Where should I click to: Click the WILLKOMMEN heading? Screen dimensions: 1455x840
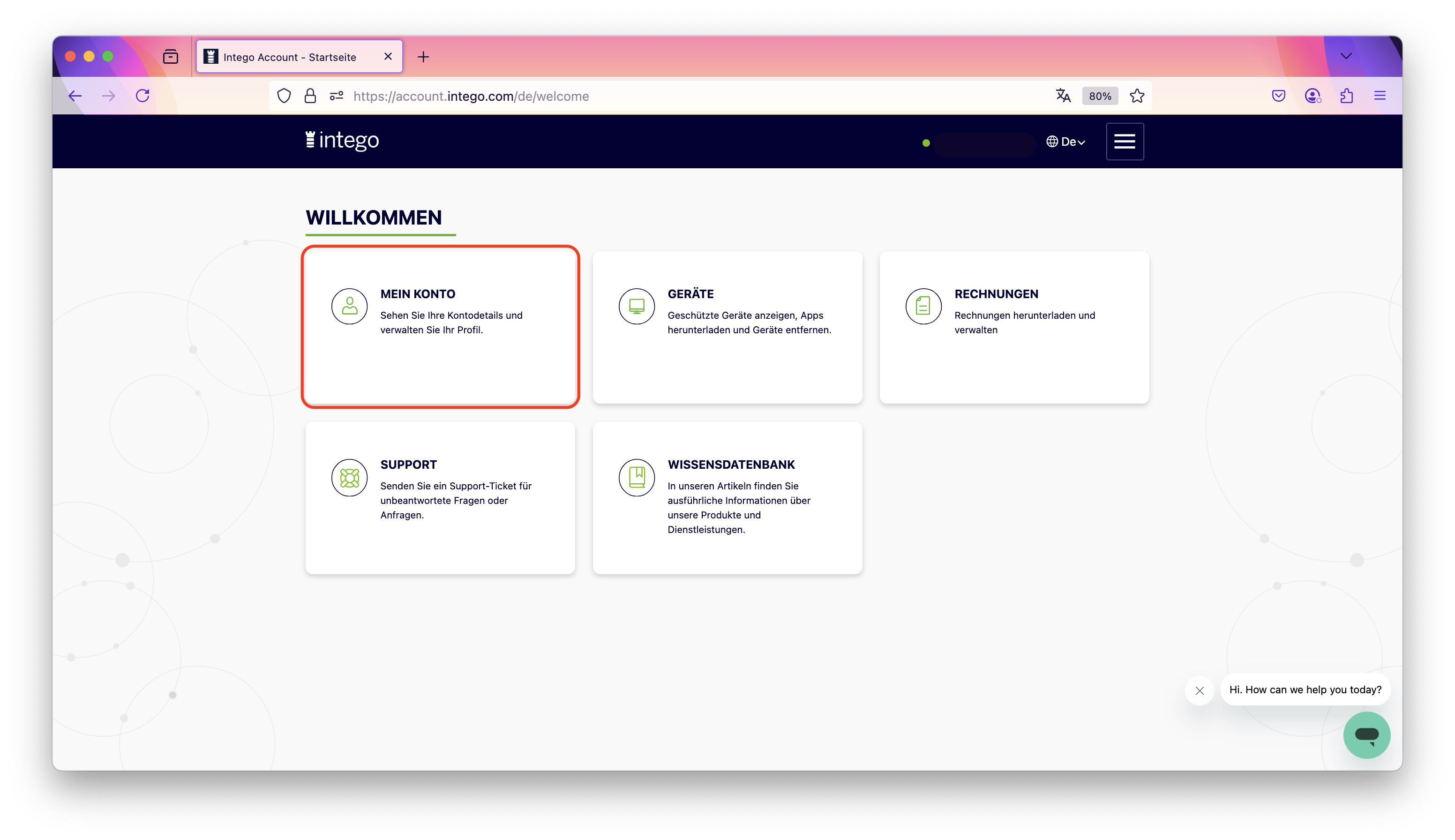click(x=373, y=217)
